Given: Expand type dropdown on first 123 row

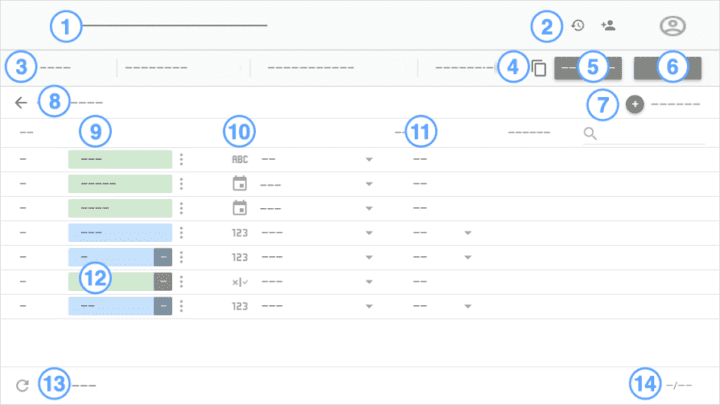Looking at the screenshot, I should 369,233.
